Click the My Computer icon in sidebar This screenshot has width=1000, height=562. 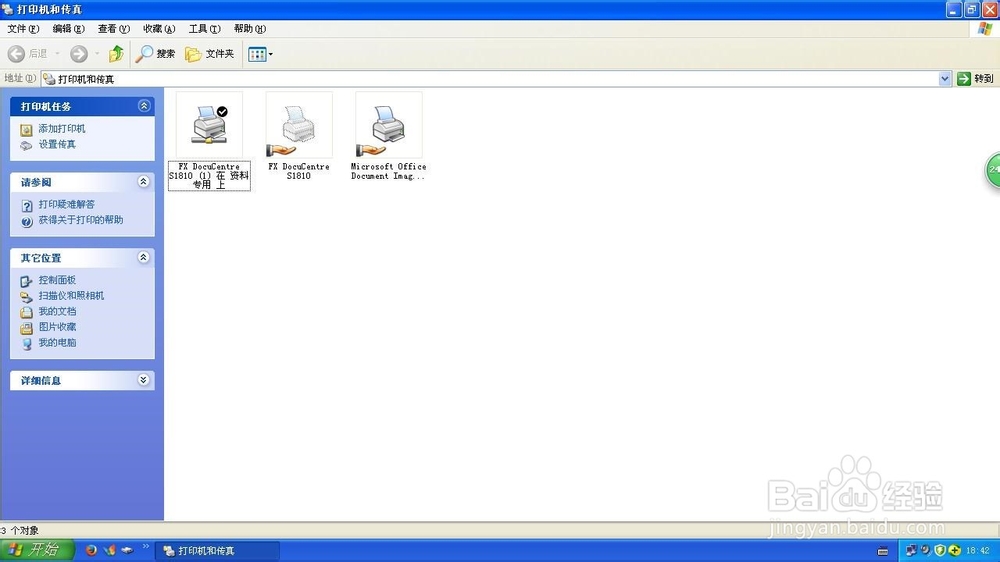coord(26,344)
